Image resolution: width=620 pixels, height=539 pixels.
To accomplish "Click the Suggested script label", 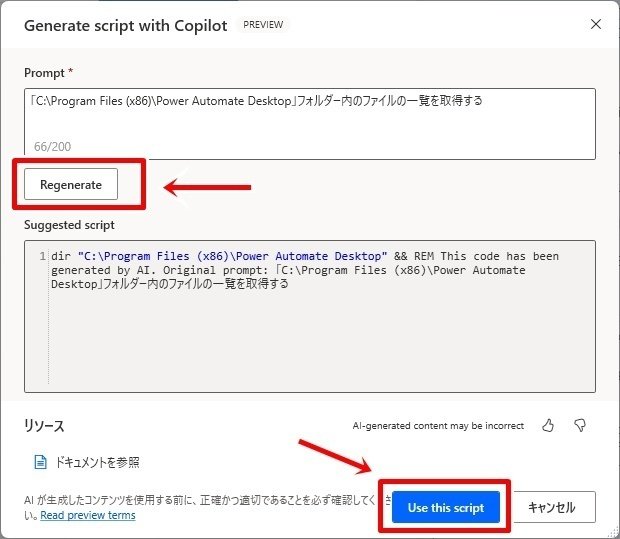I will point(69,225).
